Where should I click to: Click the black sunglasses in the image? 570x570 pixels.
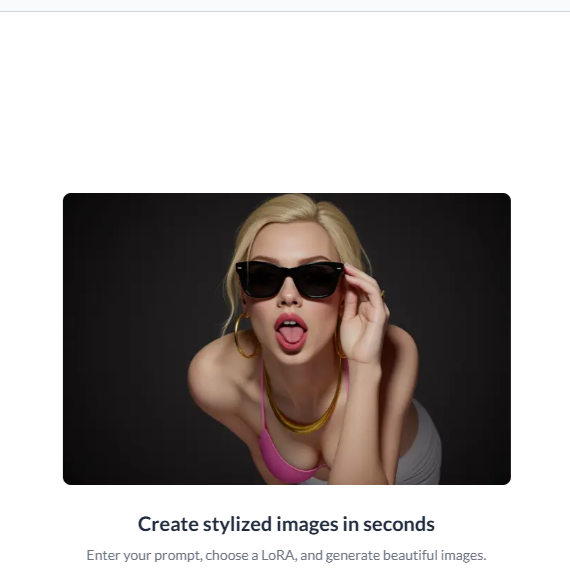pyautogui.click(x=290, y=279)
